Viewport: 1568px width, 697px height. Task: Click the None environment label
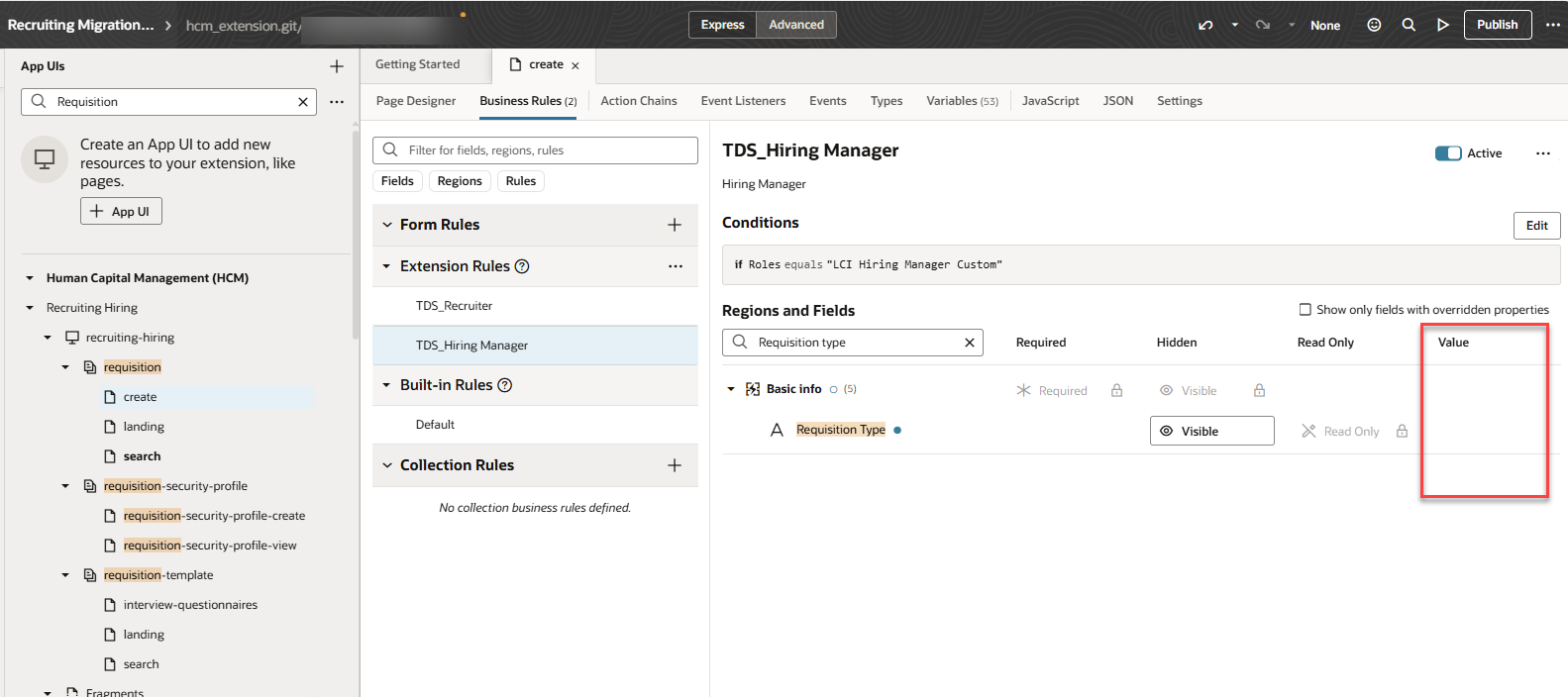pos(1324,25)
